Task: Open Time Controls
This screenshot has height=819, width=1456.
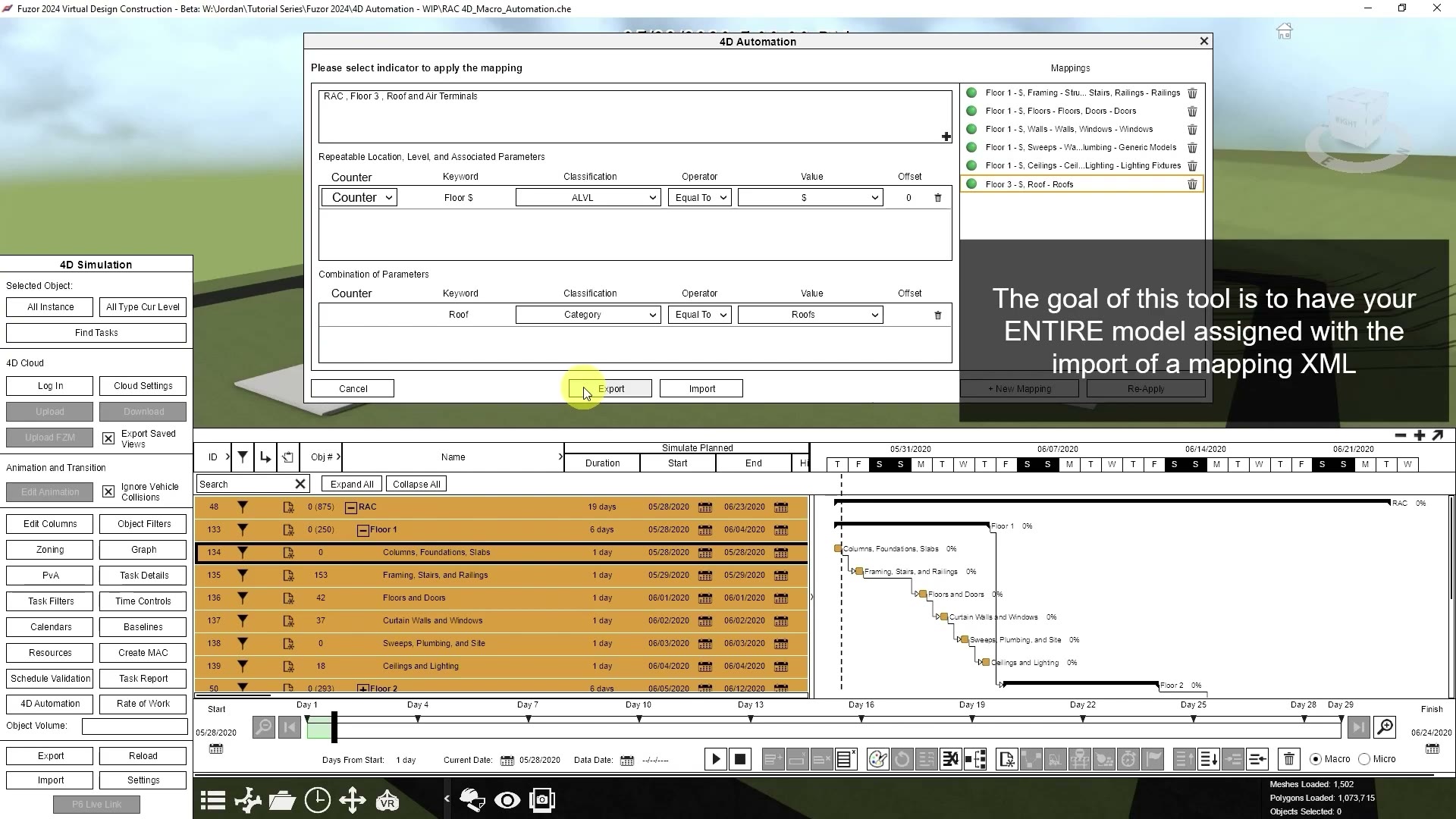Action: (143, 601)
